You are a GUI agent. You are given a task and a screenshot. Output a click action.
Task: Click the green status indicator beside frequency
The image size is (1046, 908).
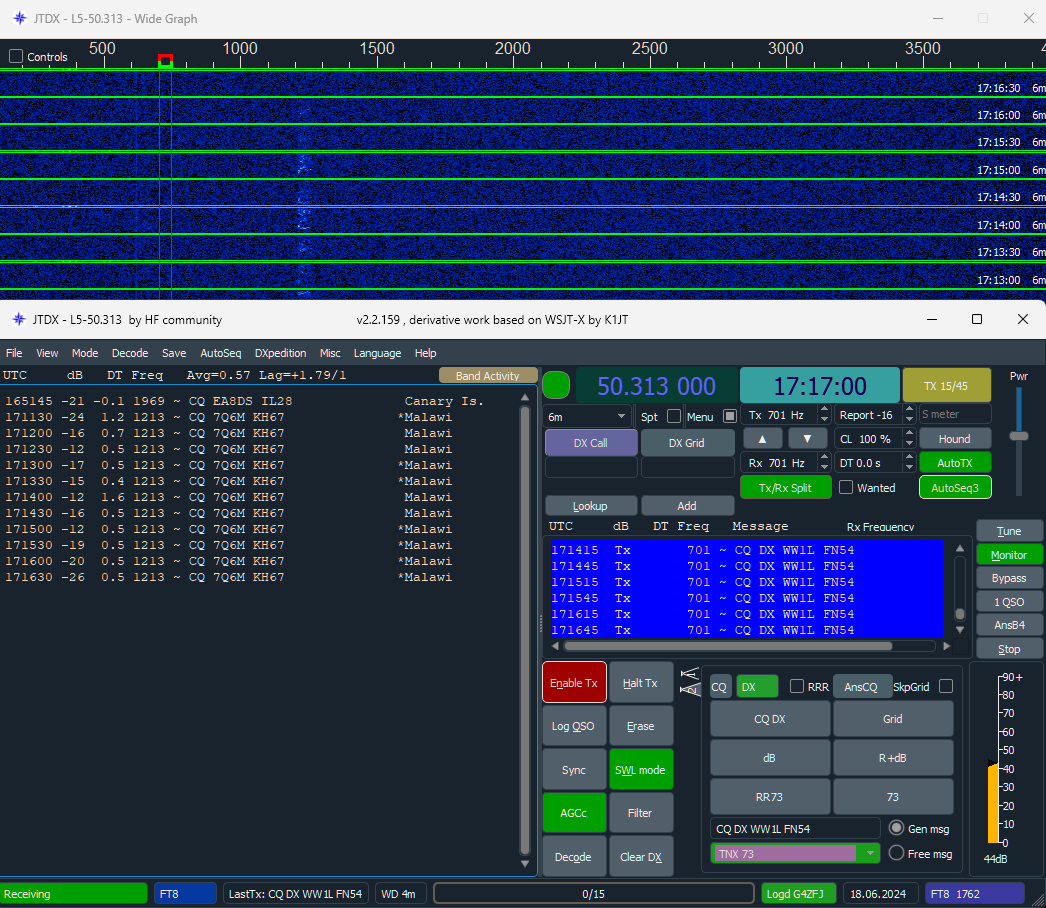(556, 386)
